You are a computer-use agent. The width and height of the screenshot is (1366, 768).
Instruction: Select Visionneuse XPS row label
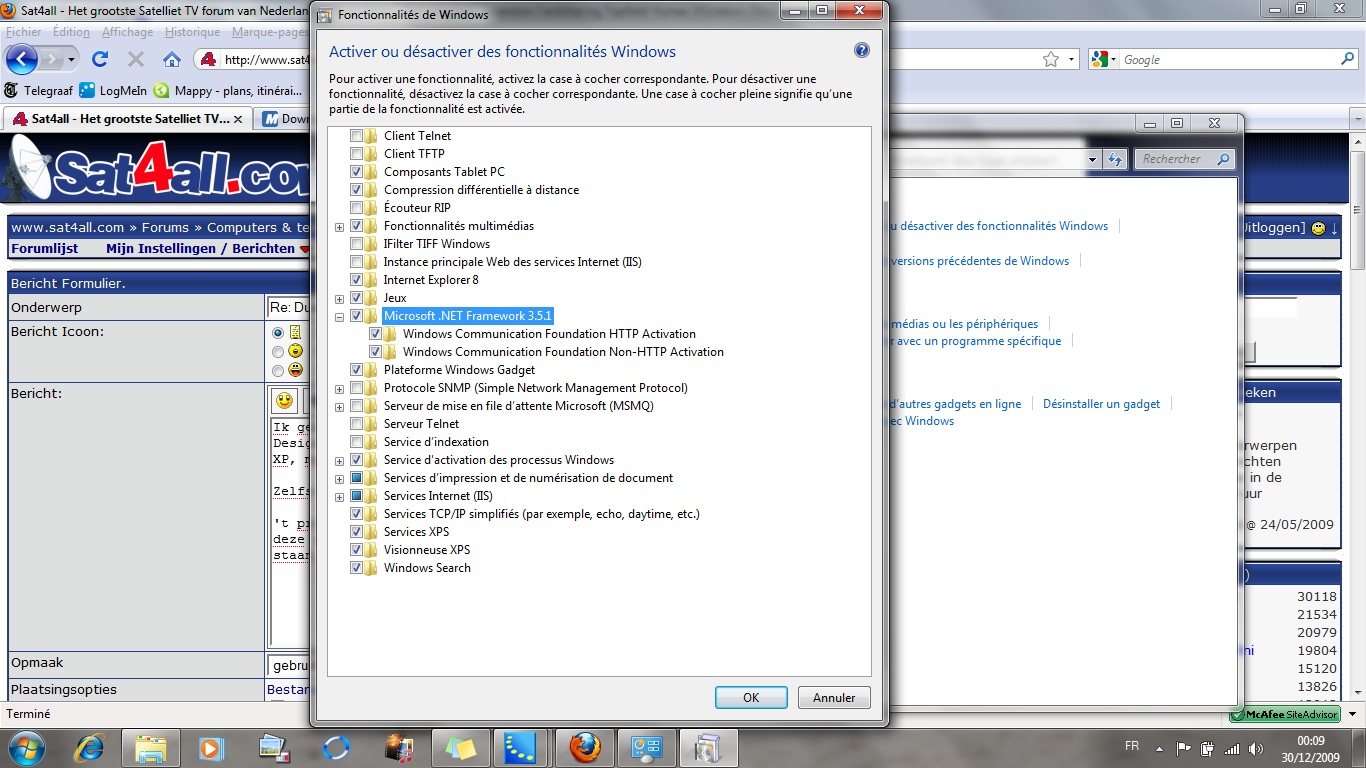click(x=427, y=550)
